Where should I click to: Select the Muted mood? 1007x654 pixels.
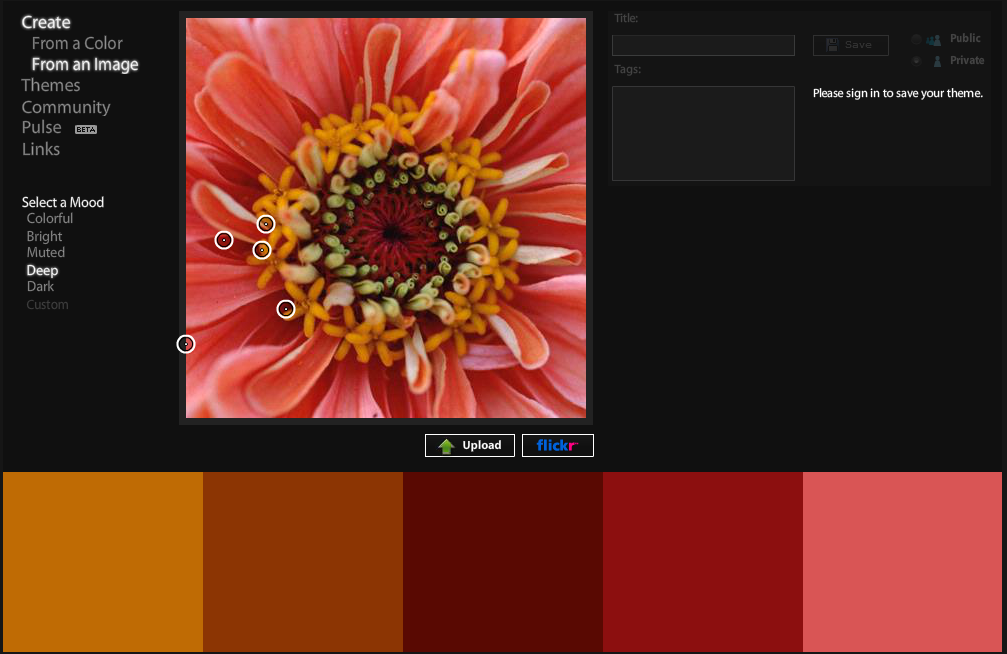coord(45,252)
